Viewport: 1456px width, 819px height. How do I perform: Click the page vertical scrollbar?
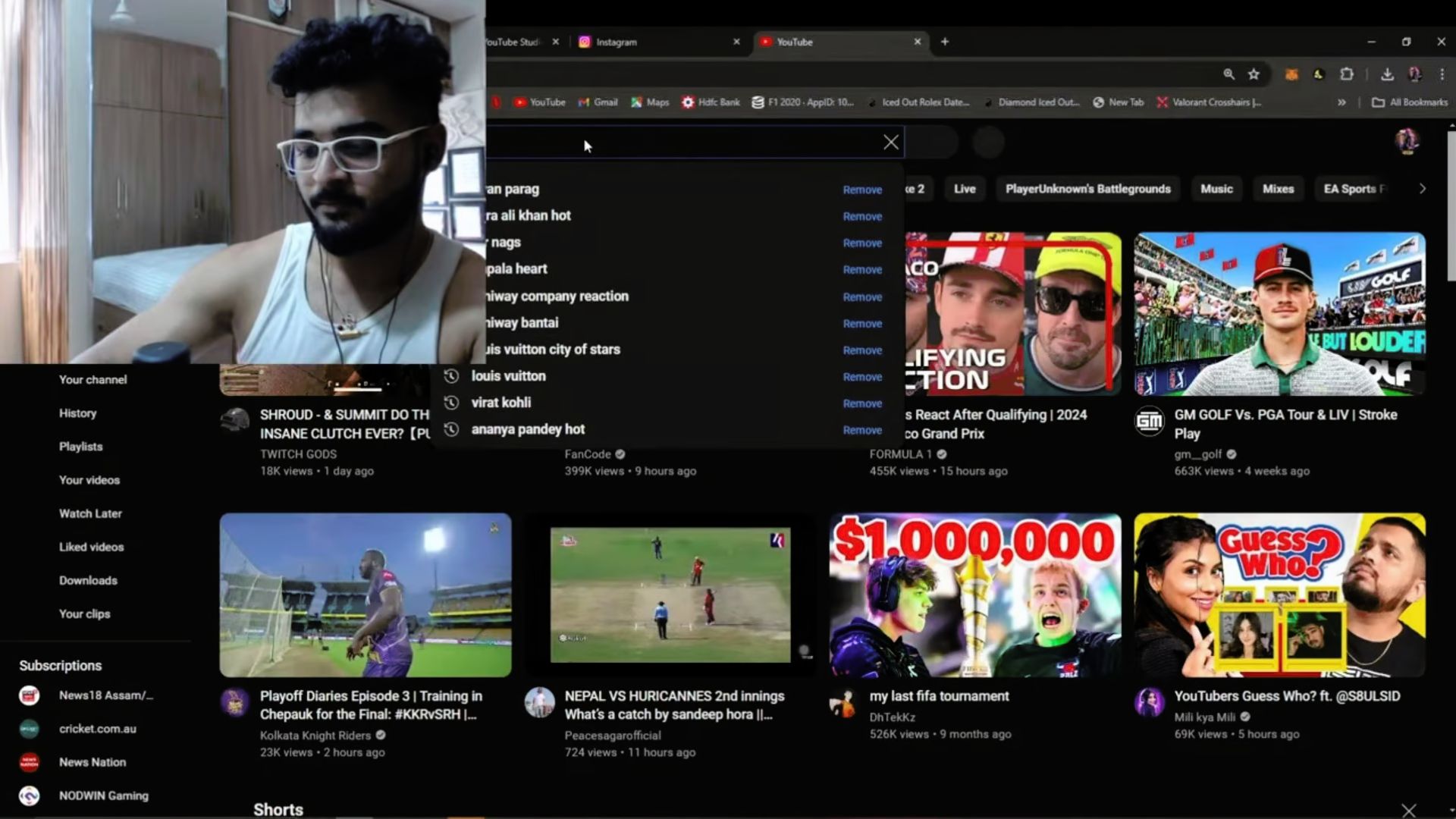tap(1451, 205)
